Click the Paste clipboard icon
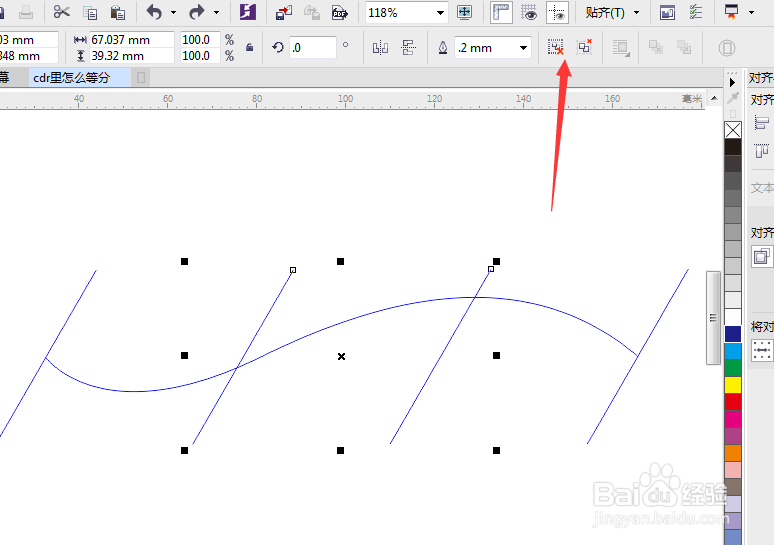774x545 pixels. tap(117, 12)
